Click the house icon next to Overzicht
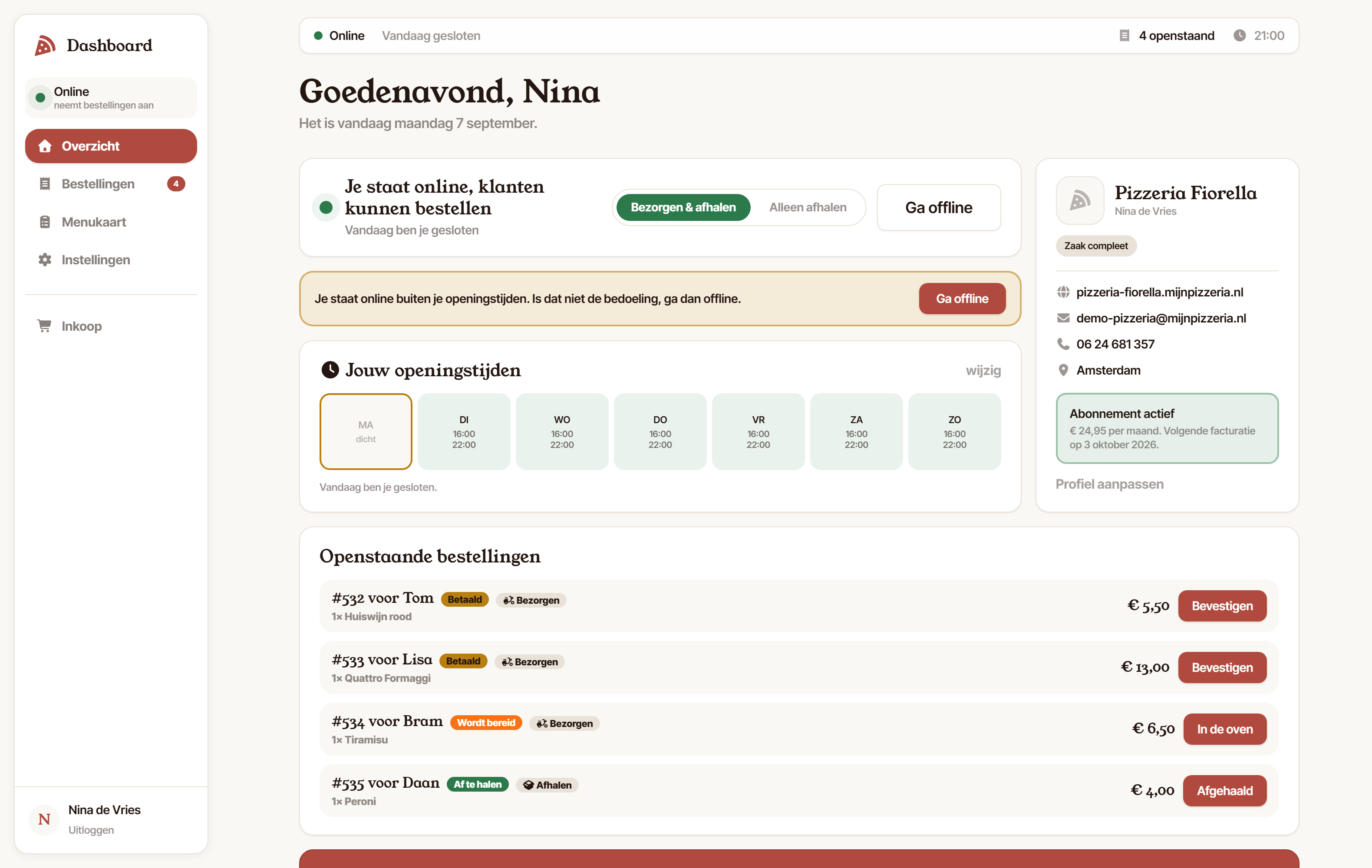Image resolution: width=1372 pixels, height=868 pixels. coord(45,146)
